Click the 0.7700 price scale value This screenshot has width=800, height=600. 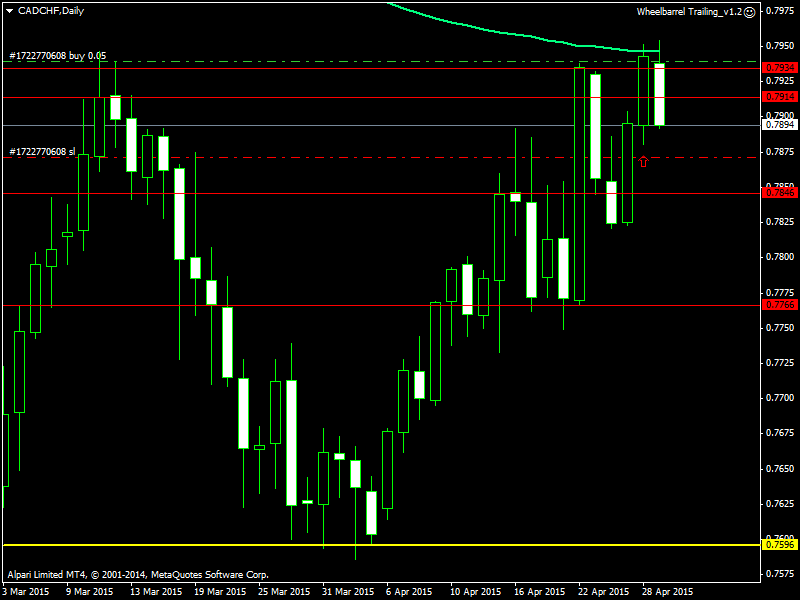click(780, 398)
